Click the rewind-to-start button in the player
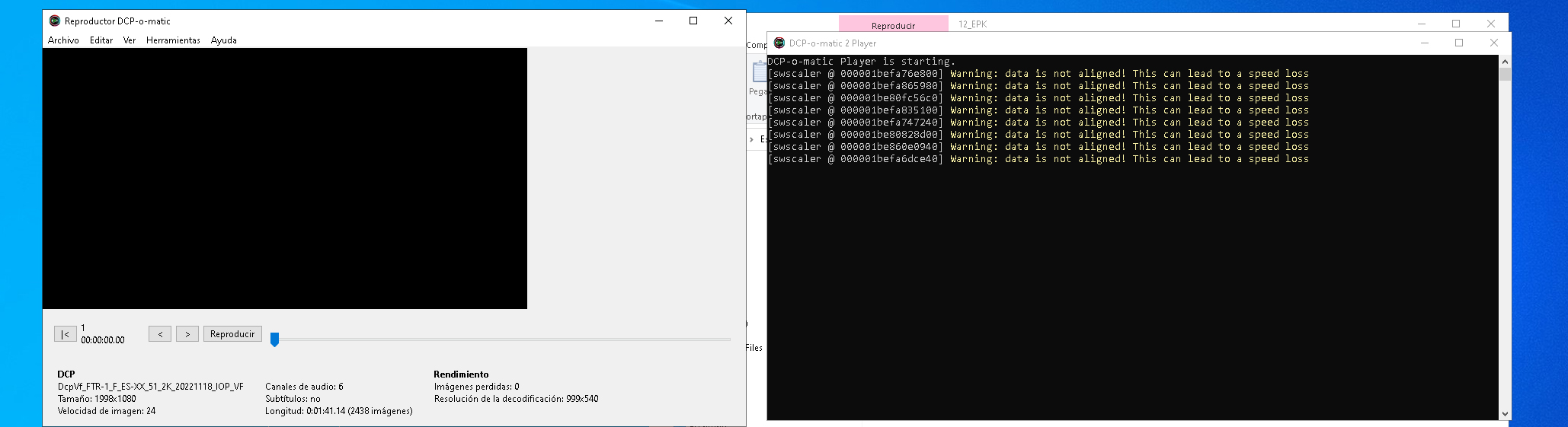1568x427 pixels. 65,334
